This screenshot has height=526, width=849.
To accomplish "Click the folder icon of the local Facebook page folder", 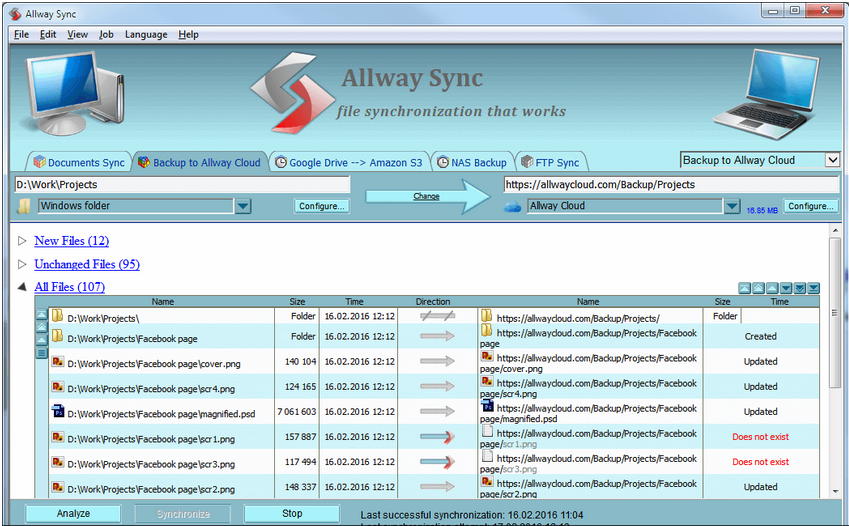I will (x=57, y=336).
